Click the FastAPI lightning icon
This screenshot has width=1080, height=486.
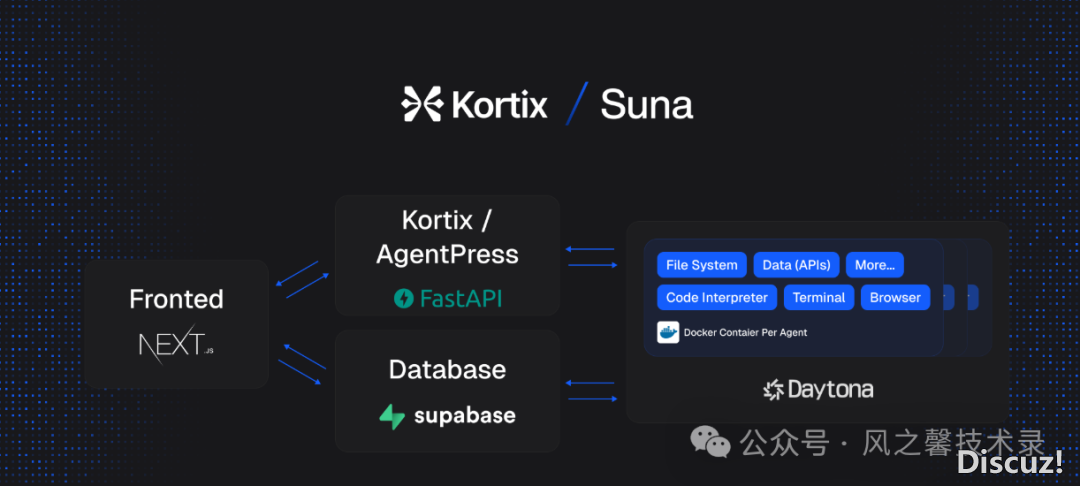pos(404,298)
